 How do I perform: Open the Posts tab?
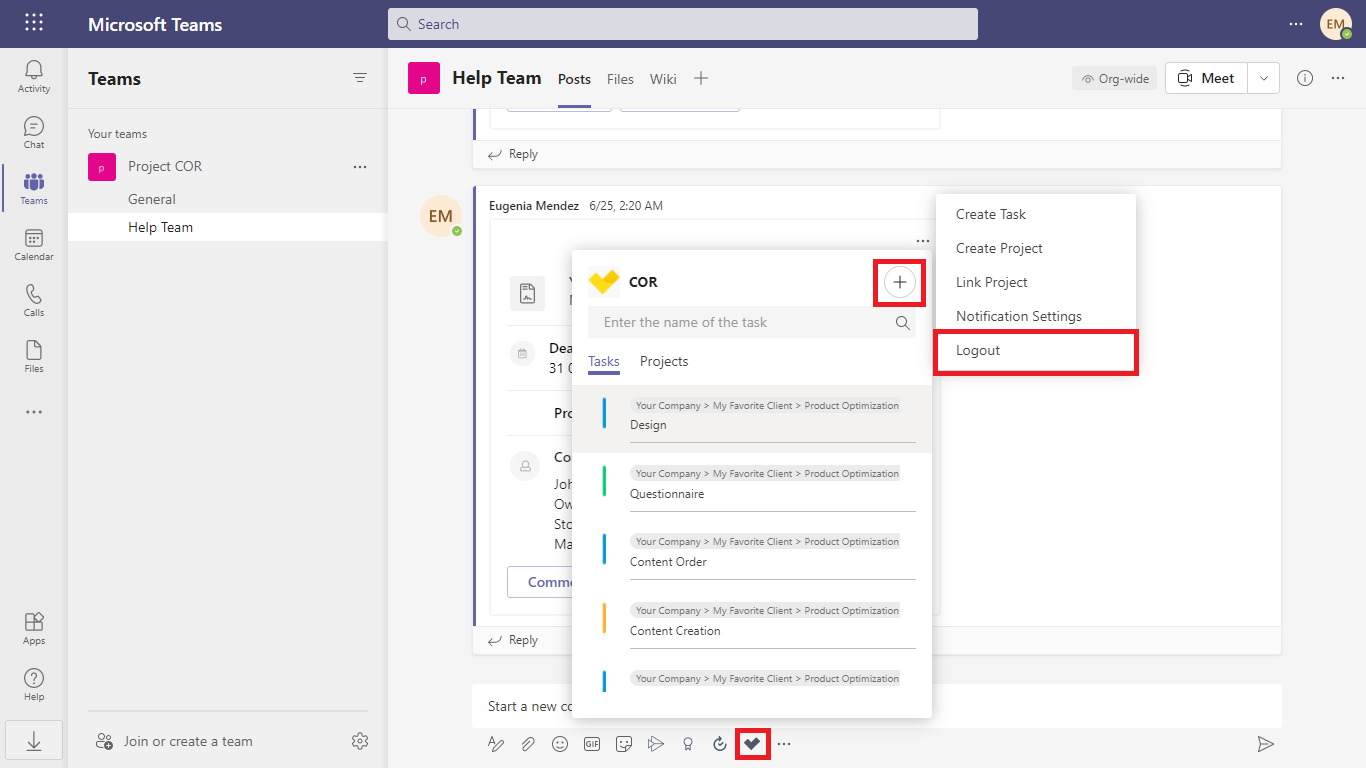574,79
